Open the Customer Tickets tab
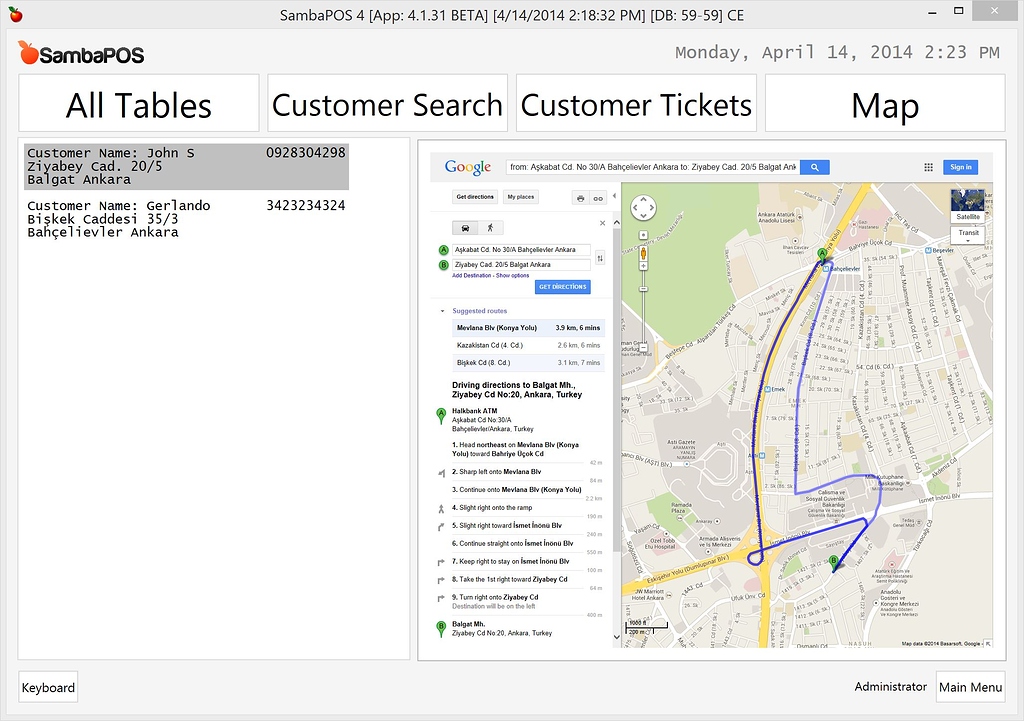Image resolution: width=1024 pixels, height=721 pixels. click(x=636, y=102)
